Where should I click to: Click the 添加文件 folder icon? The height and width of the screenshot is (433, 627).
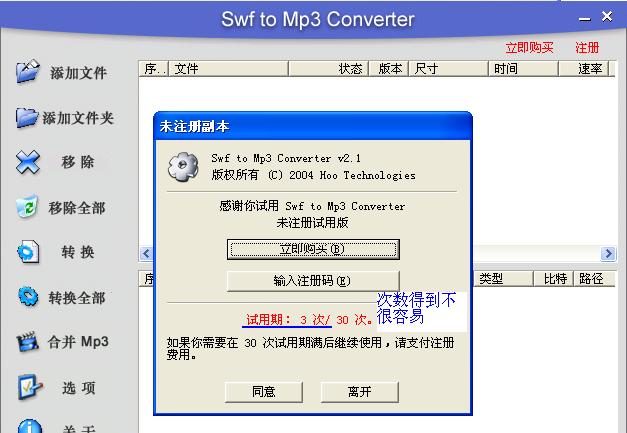tap(28, 72)
